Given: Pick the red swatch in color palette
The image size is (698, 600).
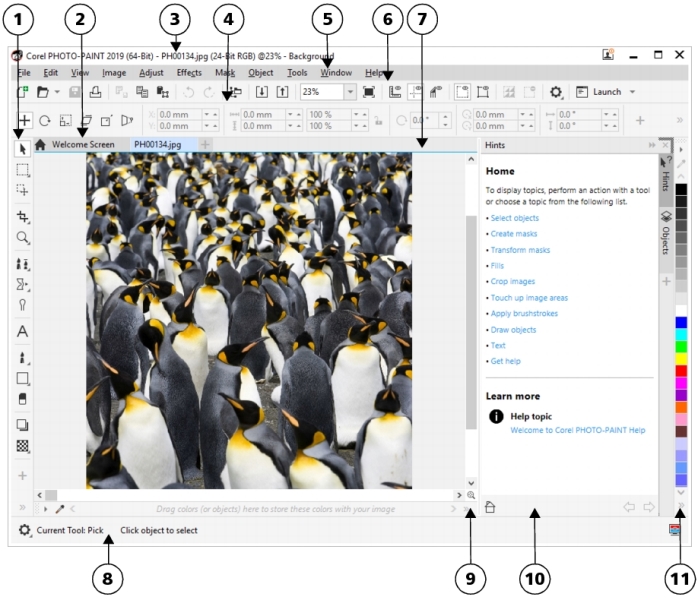Looking at the screenshot, I should tap(682, 369).
